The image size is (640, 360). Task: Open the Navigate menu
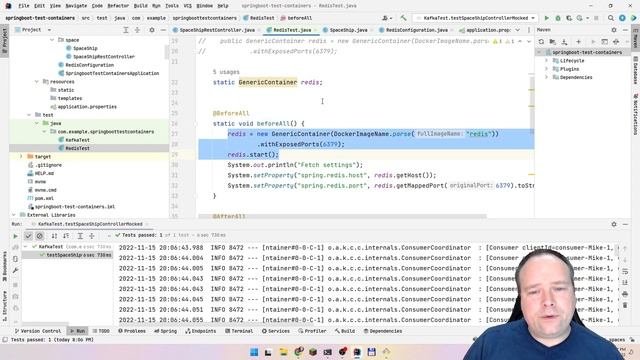tap(76, 6)
